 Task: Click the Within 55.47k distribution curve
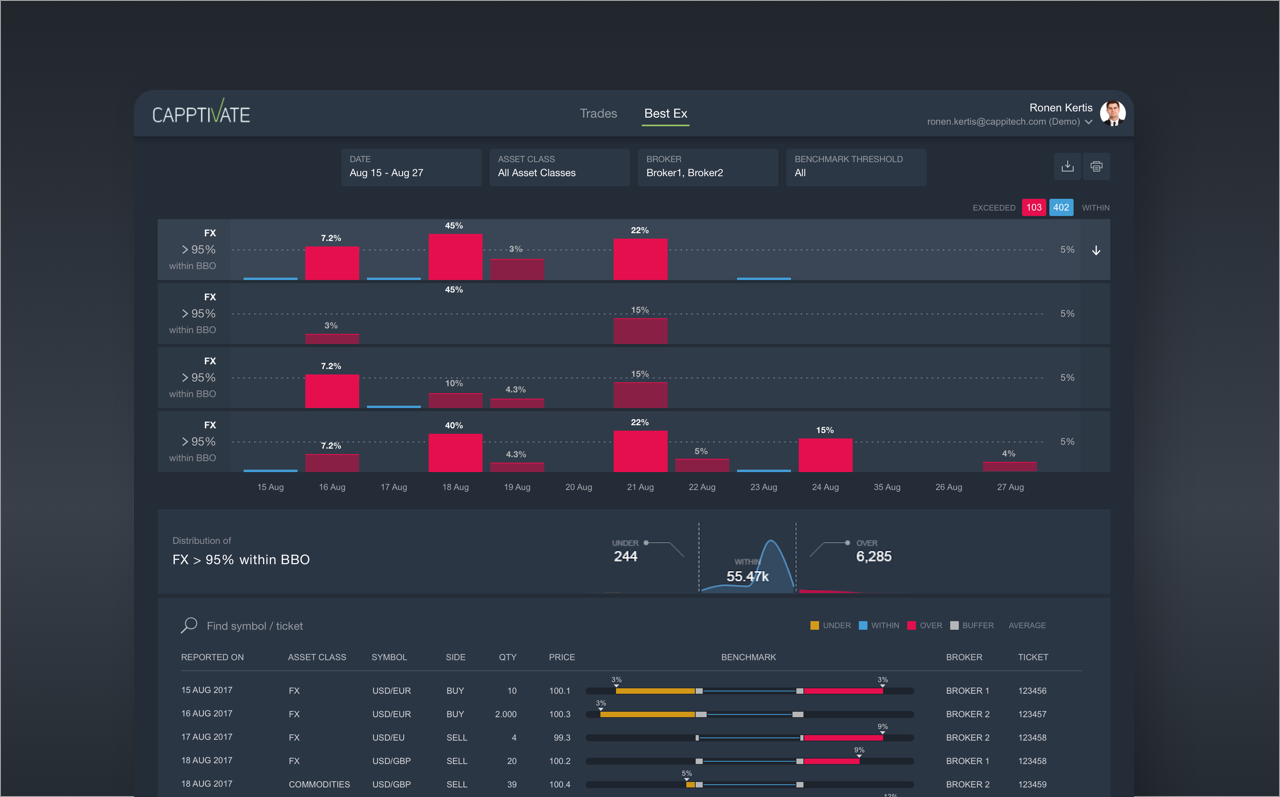748,568
